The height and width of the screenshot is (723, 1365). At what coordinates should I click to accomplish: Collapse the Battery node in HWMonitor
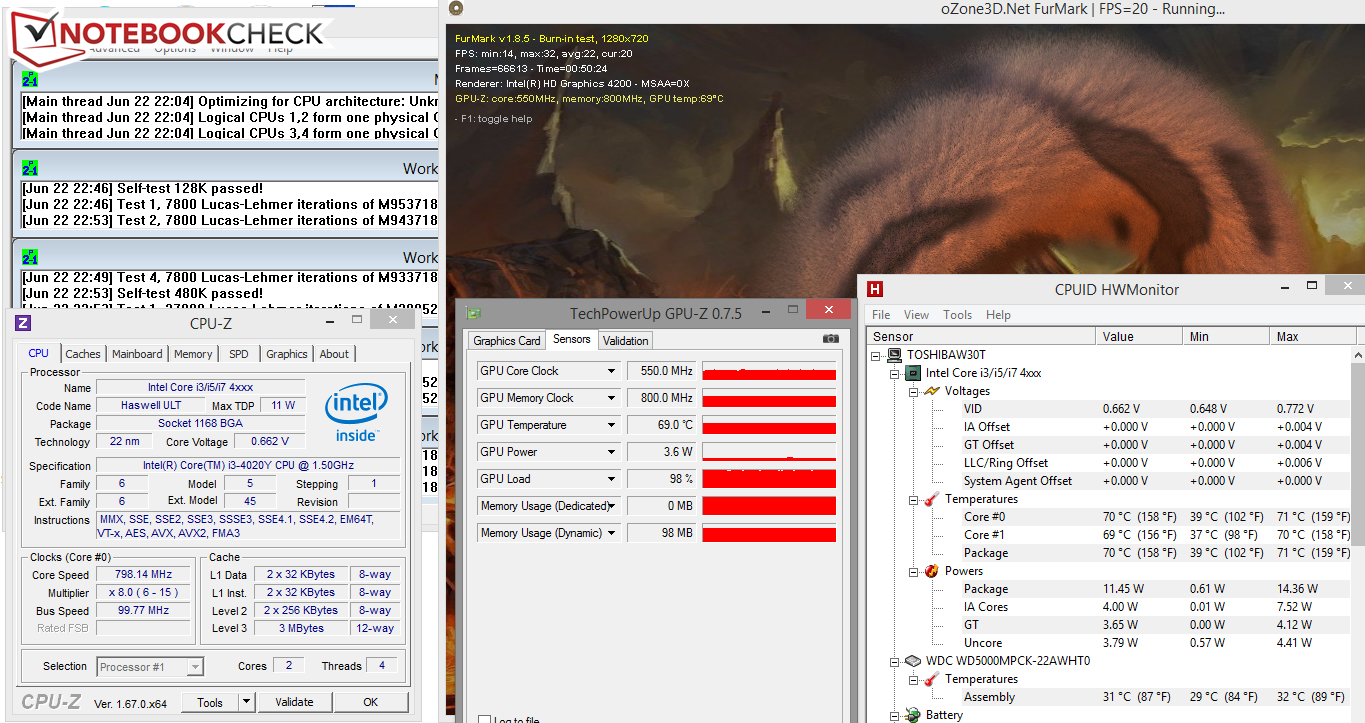896,715
